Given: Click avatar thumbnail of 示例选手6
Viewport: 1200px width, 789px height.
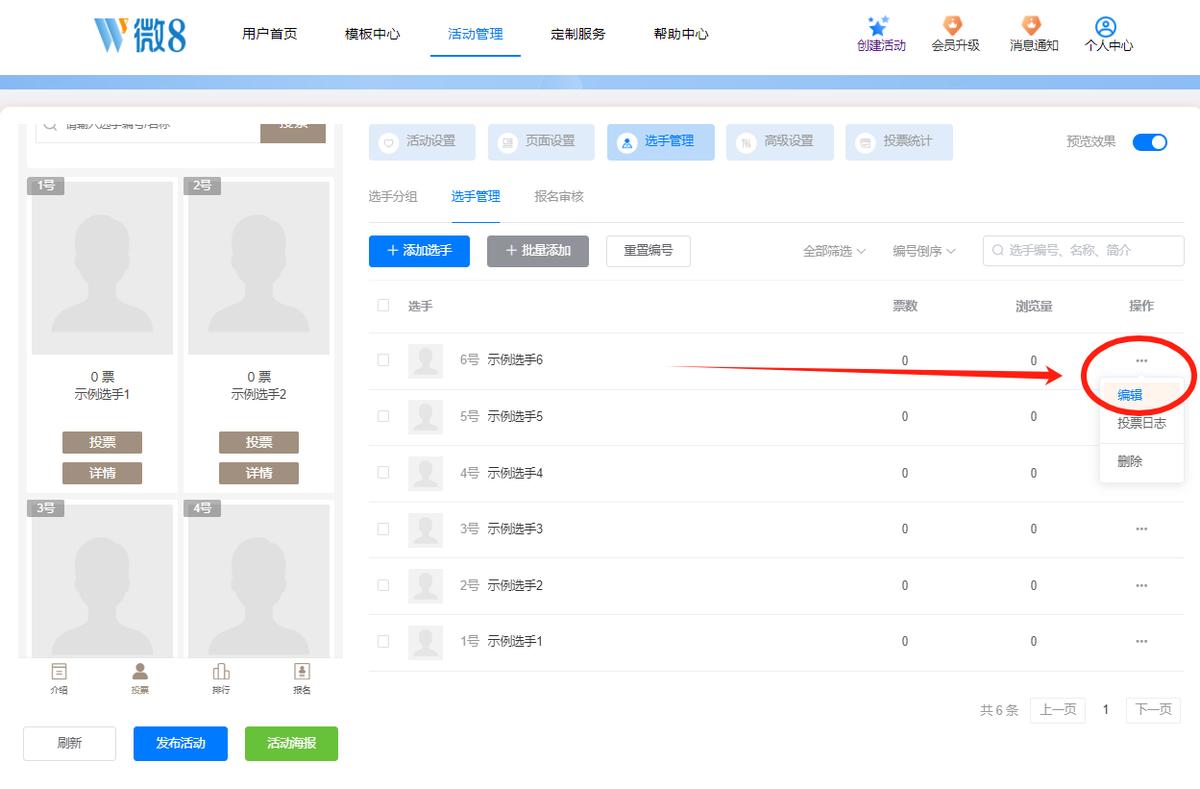Looking at the screenshot, I should click(x=426, y=360).
